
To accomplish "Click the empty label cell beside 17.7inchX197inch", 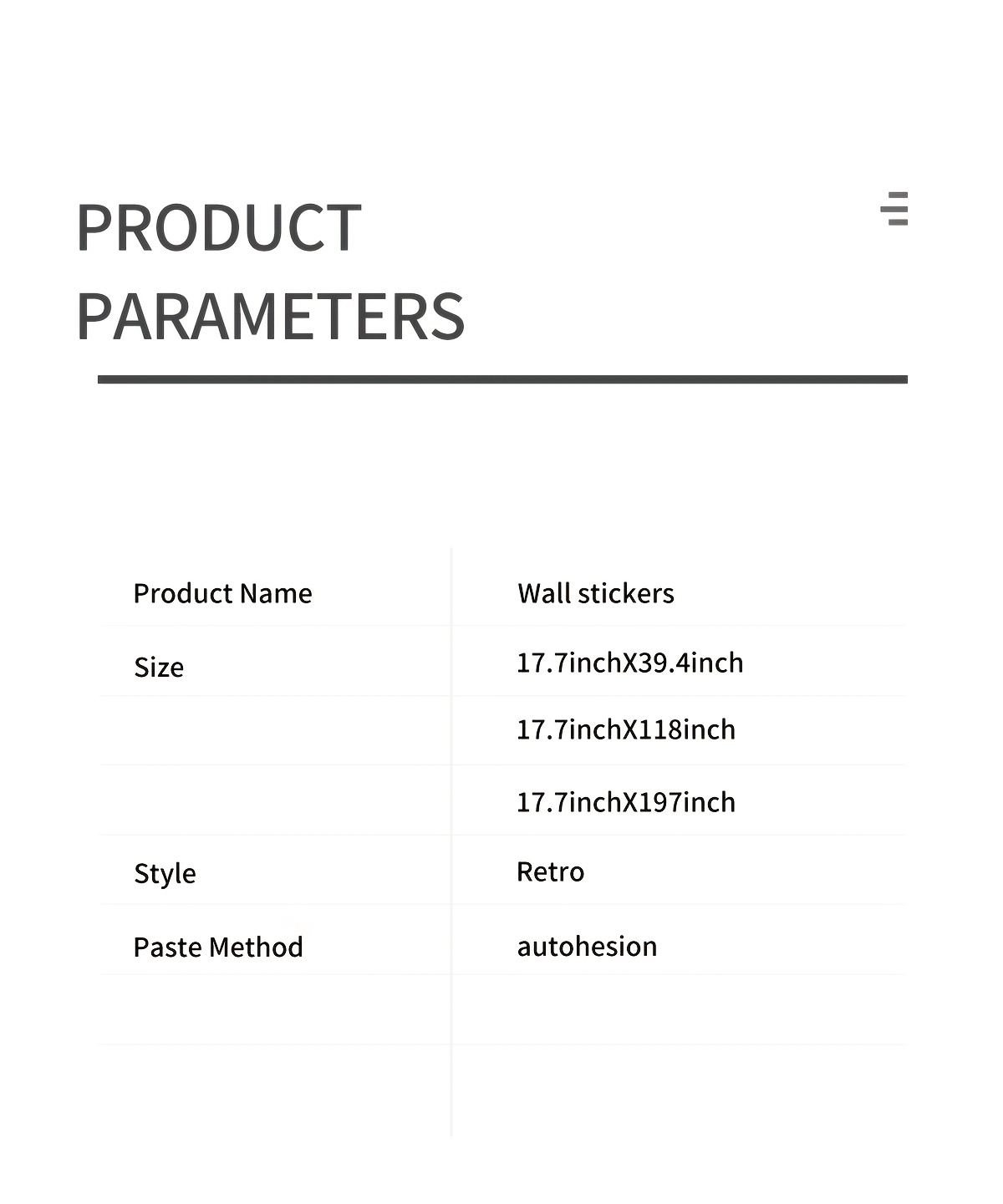I will (x=276, y=800).
